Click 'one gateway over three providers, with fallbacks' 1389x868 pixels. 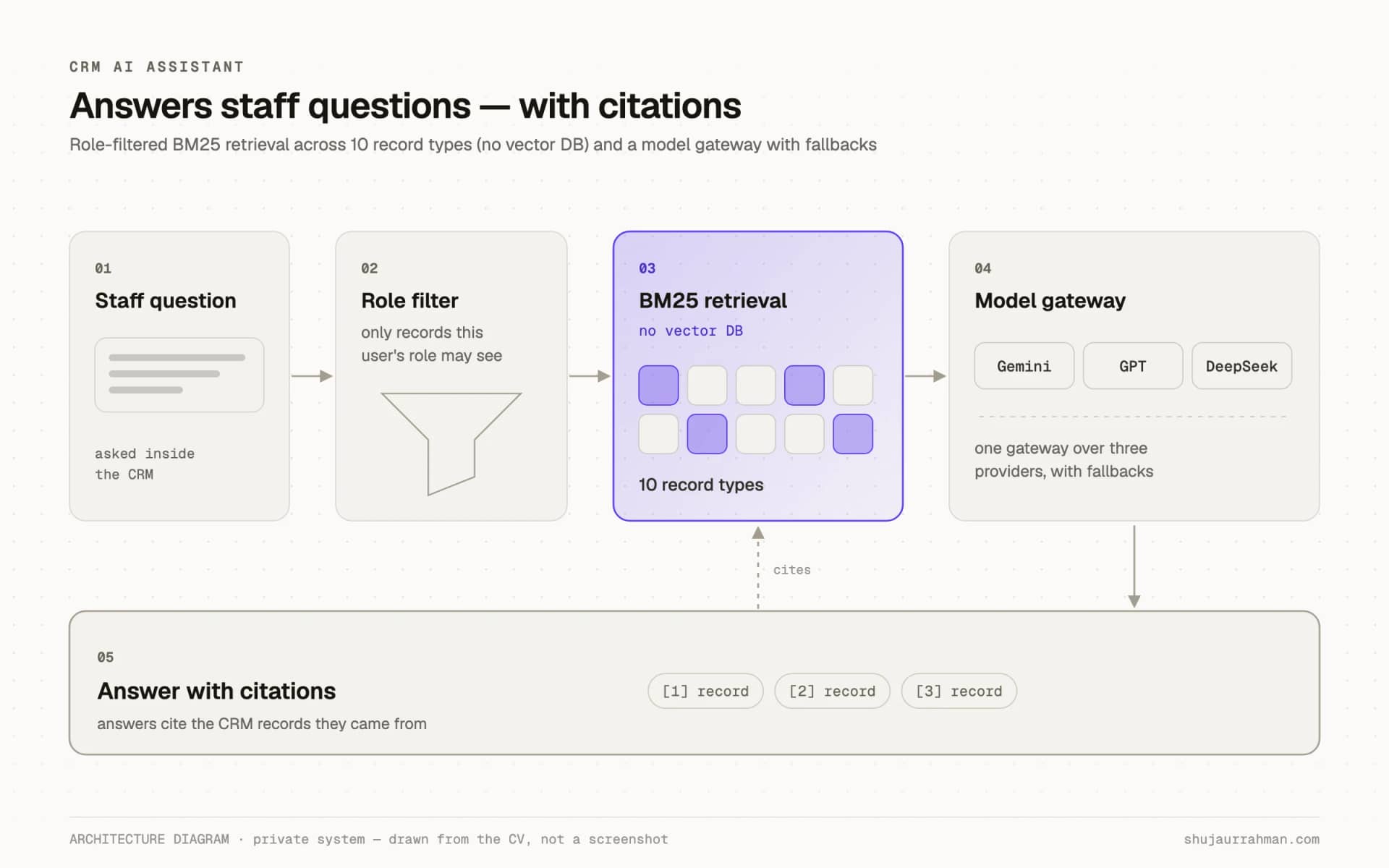[1063, 459]
